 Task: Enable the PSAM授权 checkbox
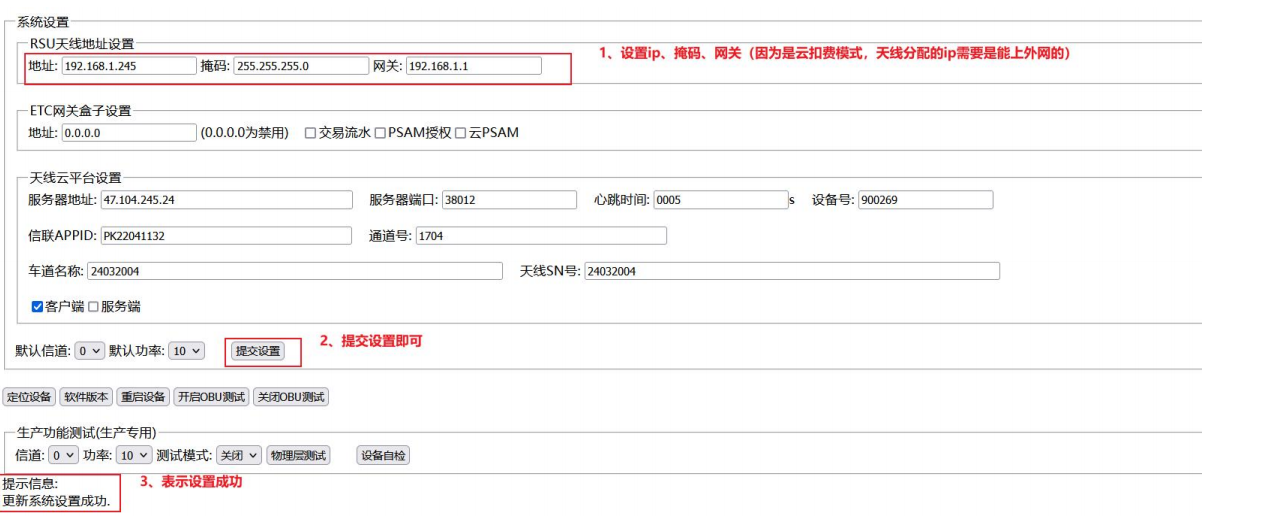tap(380, 132)
